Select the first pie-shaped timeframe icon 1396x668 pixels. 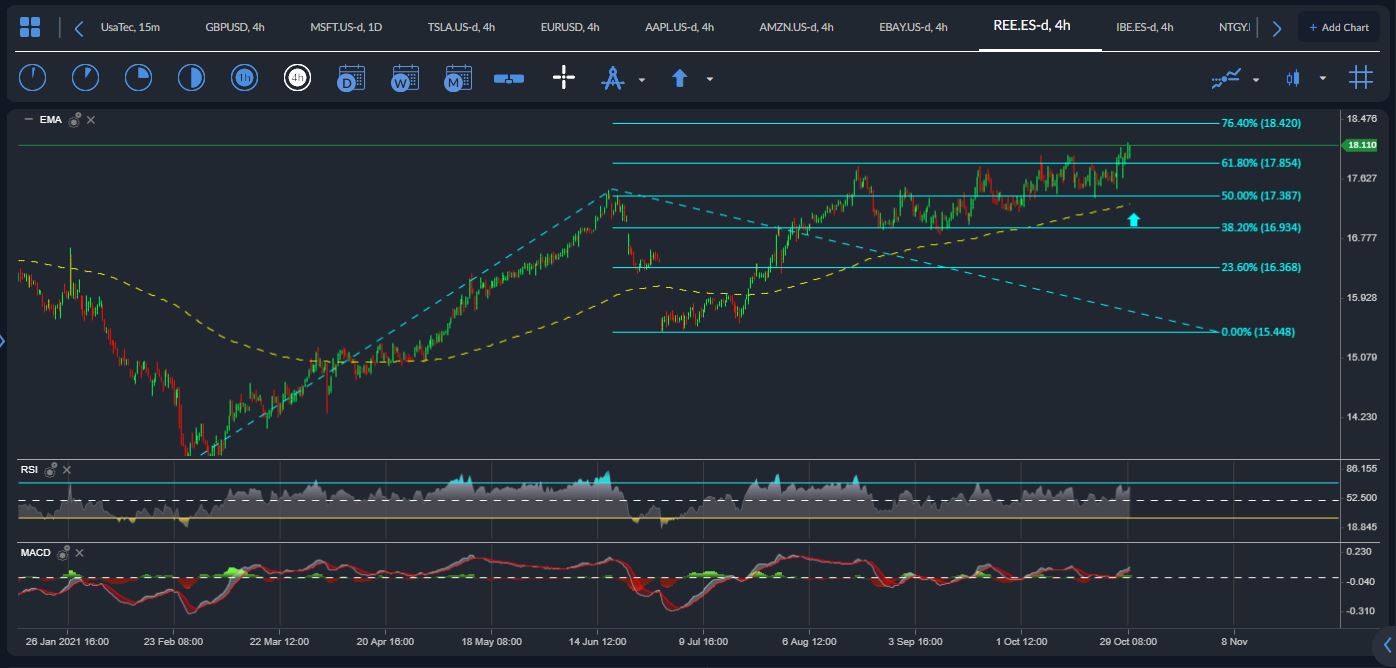33,77
